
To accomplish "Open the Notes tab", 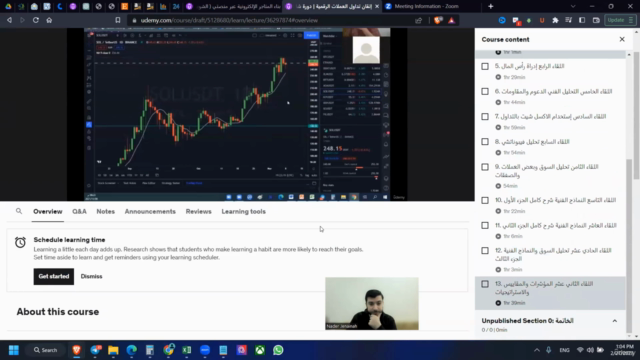I will 105,211.
